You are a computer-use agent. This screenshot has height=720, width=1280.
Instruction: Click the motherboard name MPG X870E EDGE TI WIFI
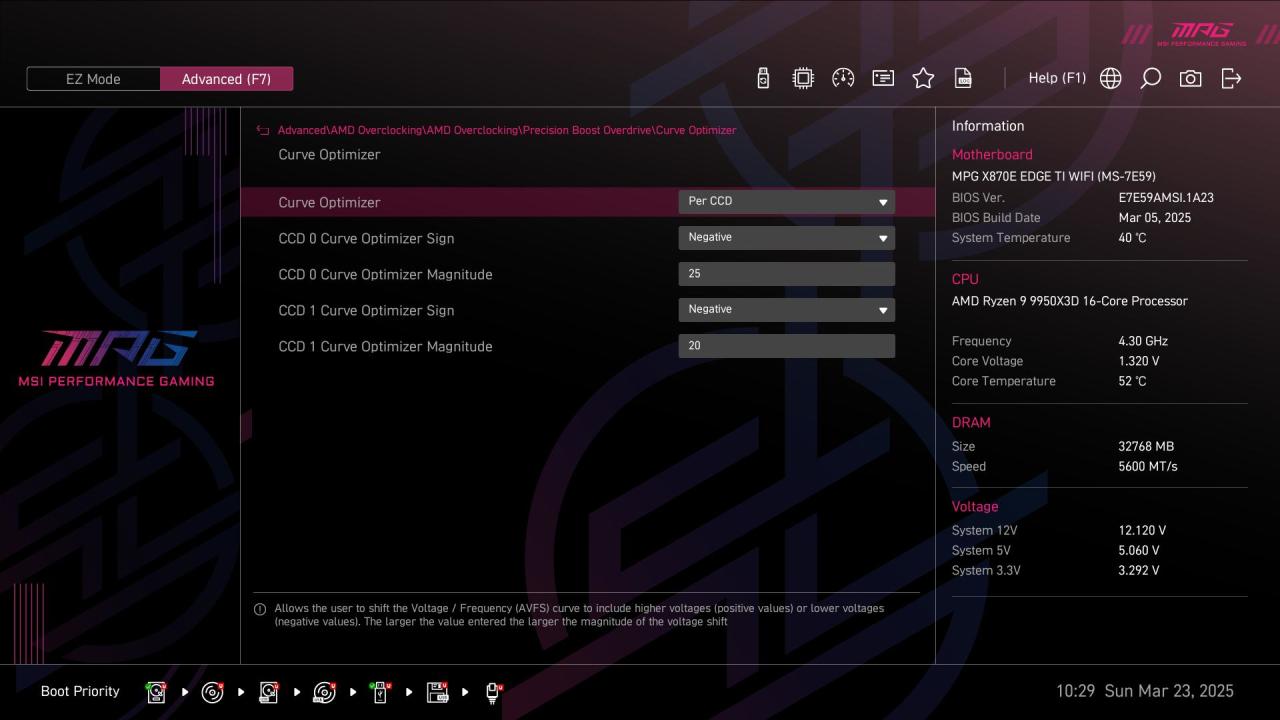pos(1054,176)
